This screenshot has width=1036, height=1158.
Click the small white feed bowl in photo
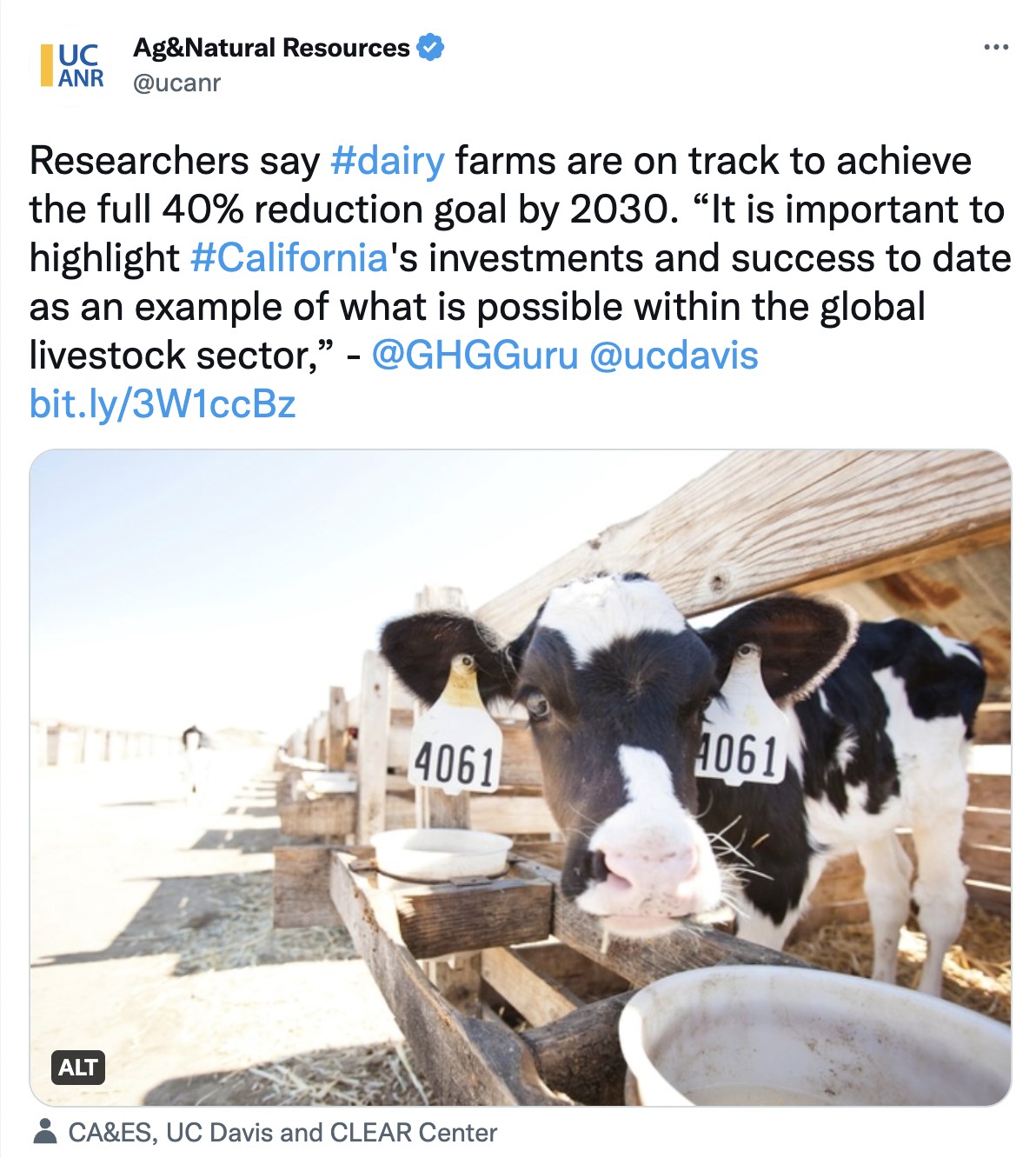(x=442, y=852)
